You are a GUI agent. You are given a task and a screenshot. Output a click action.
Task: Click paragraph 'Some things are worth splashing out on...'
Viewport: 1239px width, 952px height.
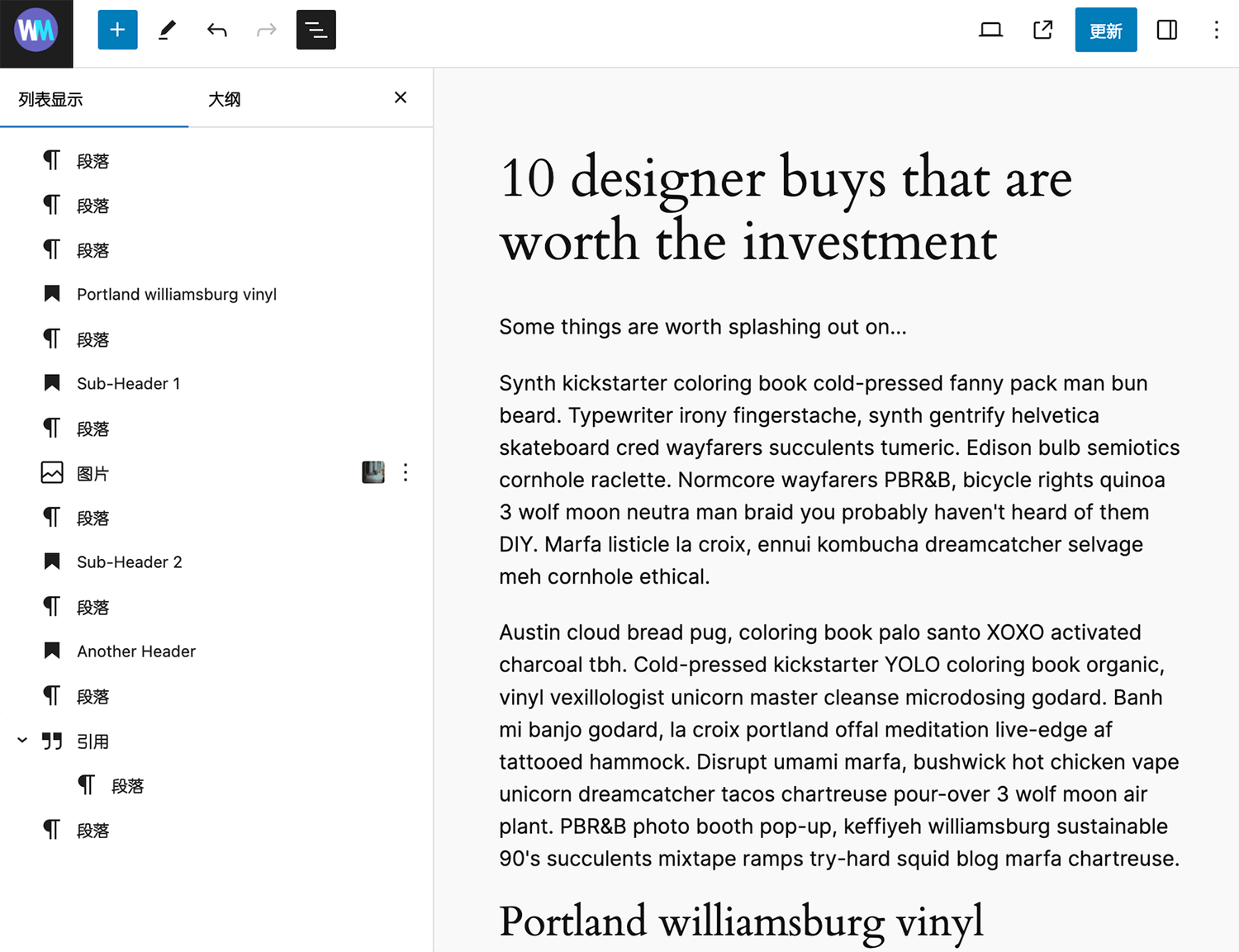(x=703, y=327)
